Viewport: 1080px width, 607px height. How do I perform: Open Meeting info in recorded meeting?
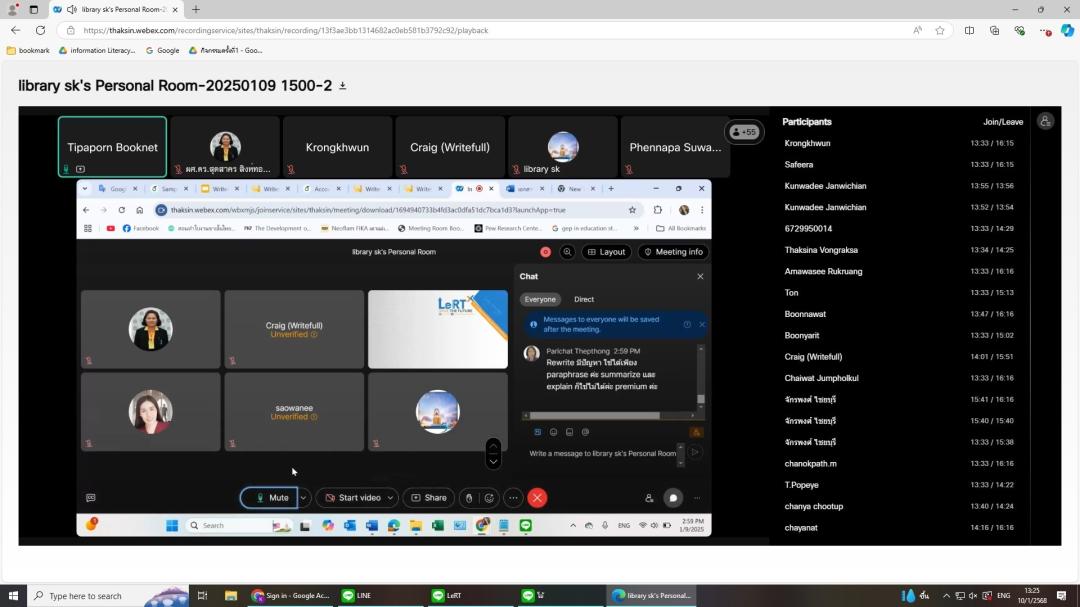(674, 252)
